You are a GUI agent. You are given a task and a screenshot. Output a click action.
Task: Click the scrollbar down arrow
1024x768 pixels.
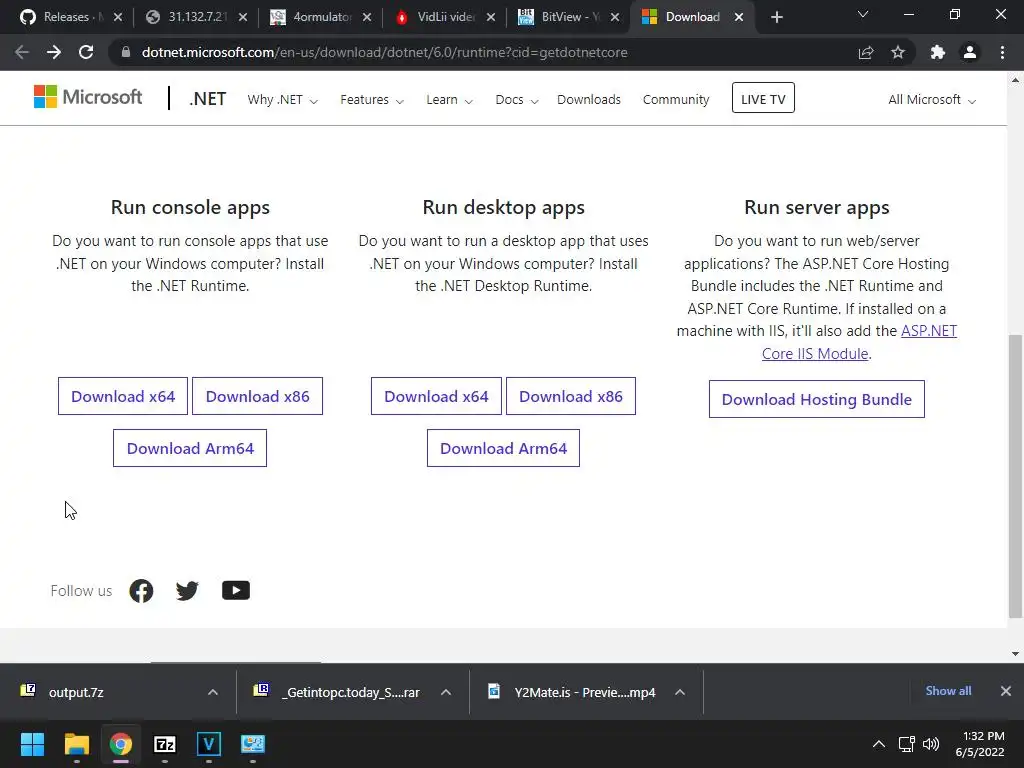1015,653
